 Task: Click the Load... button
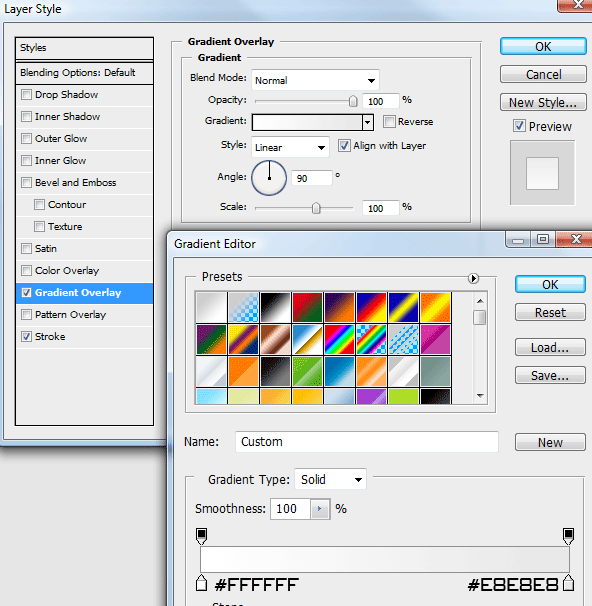point(550,347)
